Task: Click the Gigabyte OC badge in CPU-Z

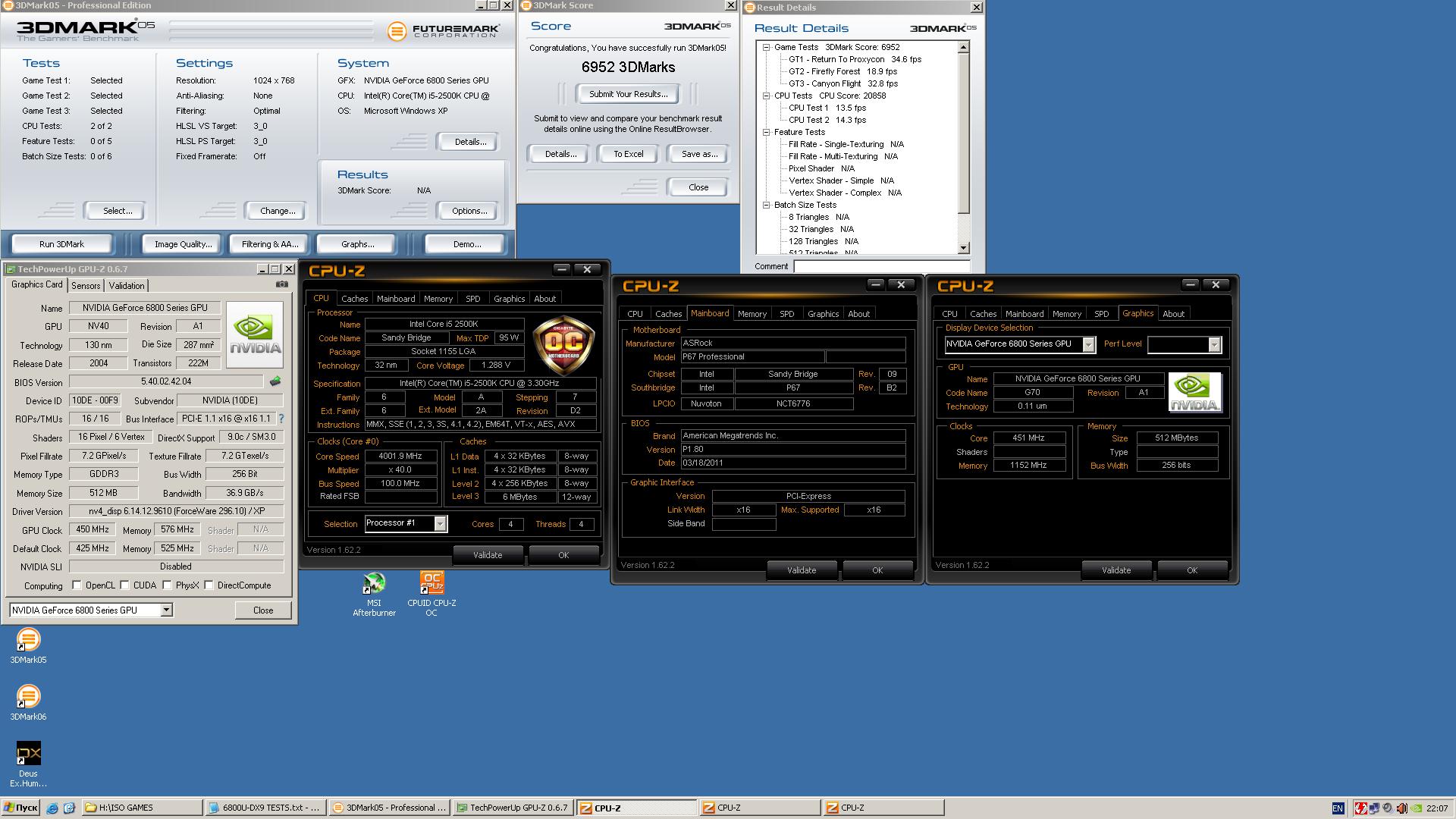Action: [563, 345]
